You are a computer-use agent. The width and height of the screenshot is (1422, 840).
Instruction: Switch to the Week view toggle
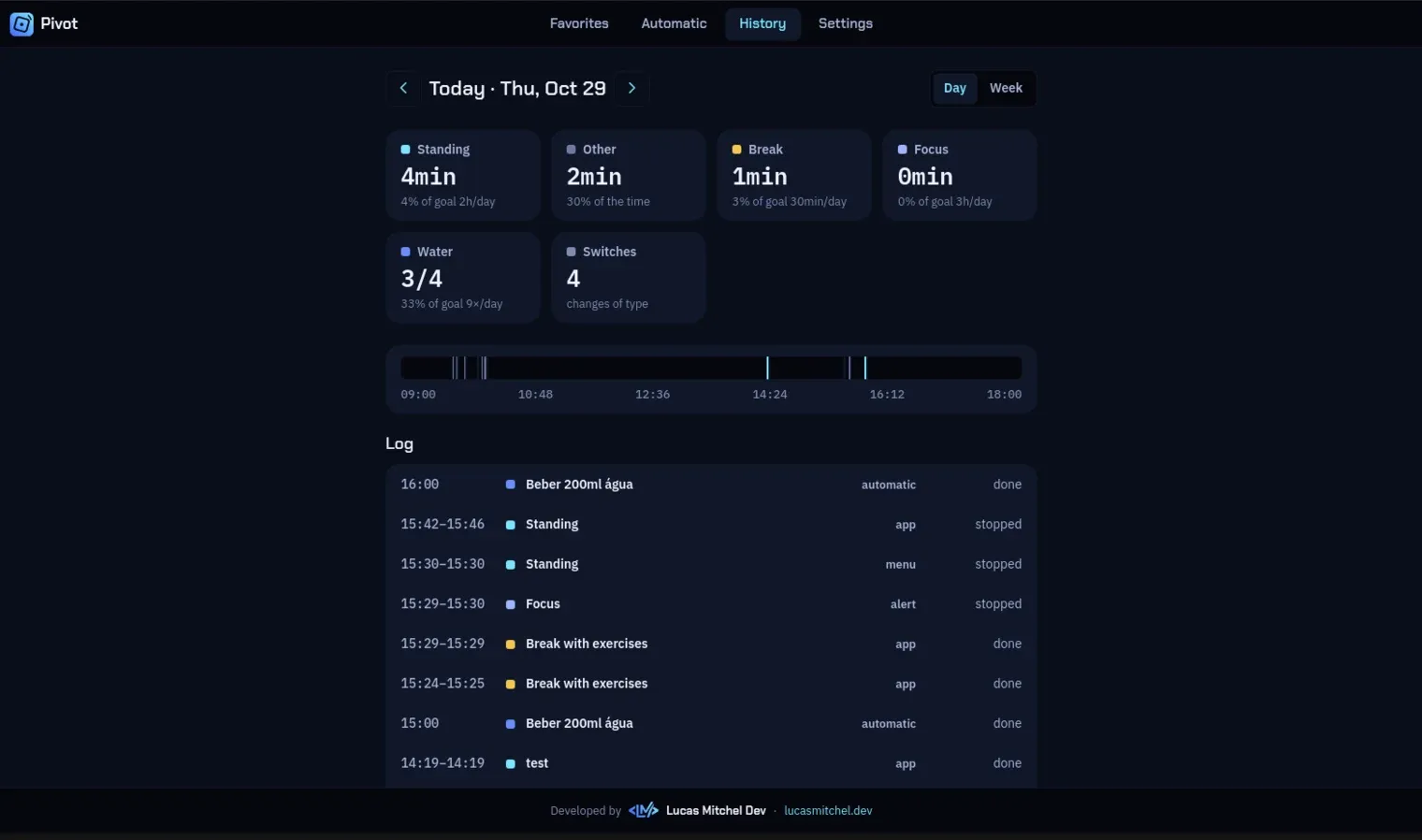(x=1006, y=88)
